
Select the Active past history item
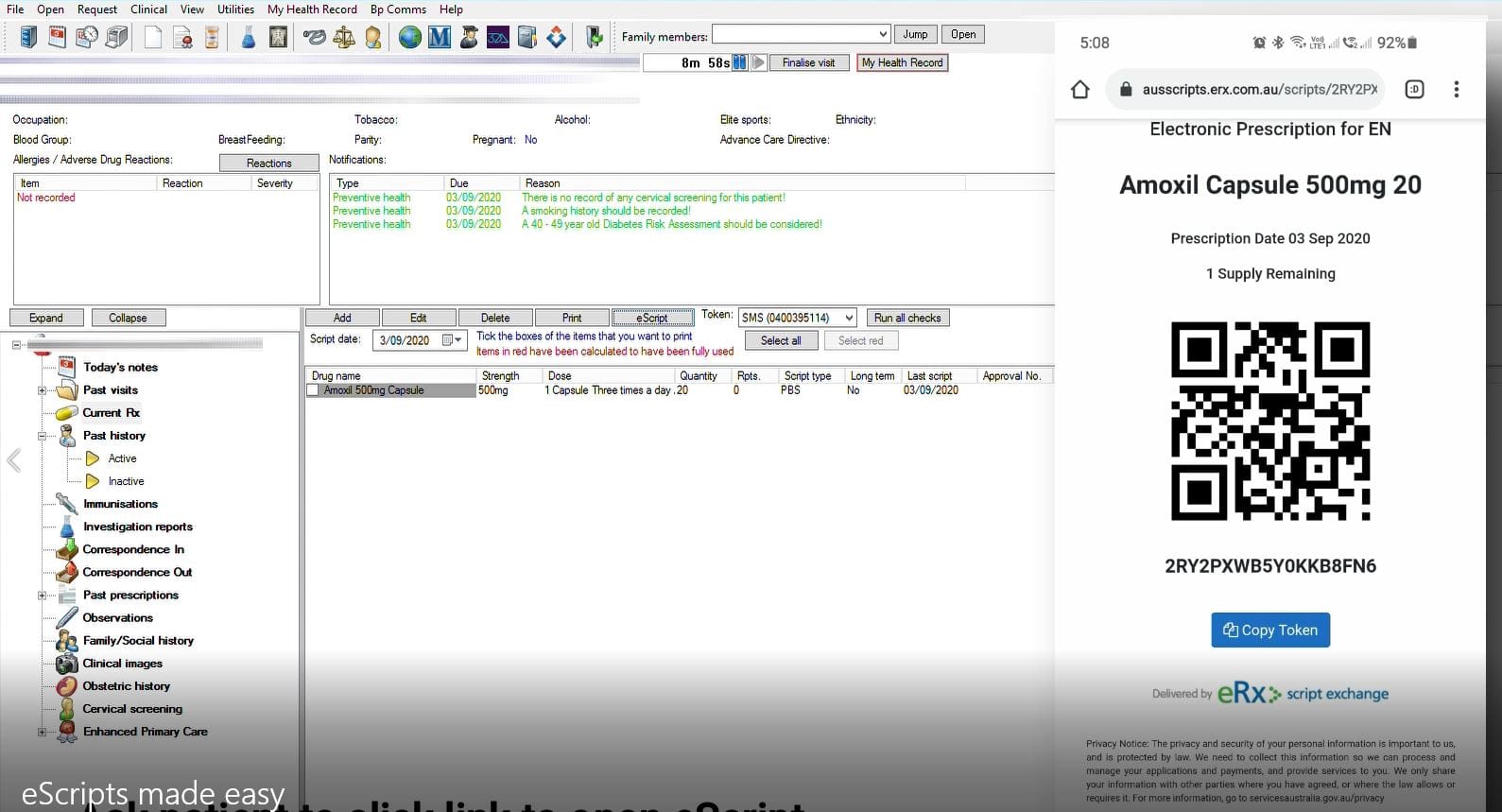tap(122, 458)
